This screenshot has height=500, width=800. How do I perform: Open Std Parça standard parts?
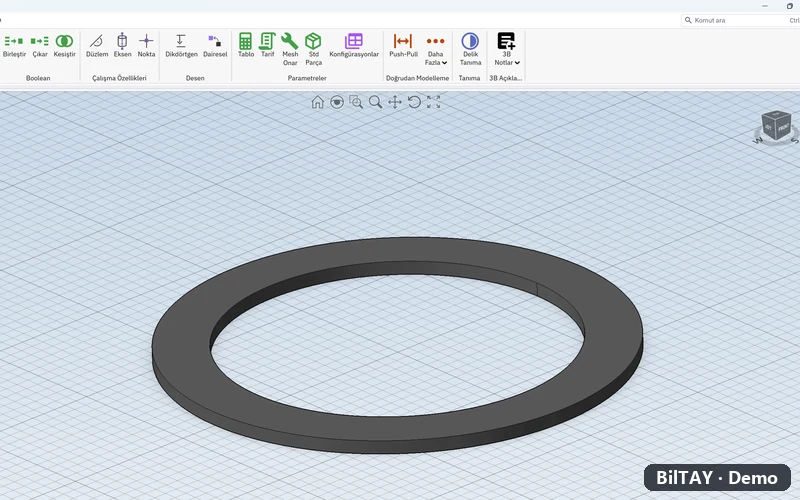[313, 49]
